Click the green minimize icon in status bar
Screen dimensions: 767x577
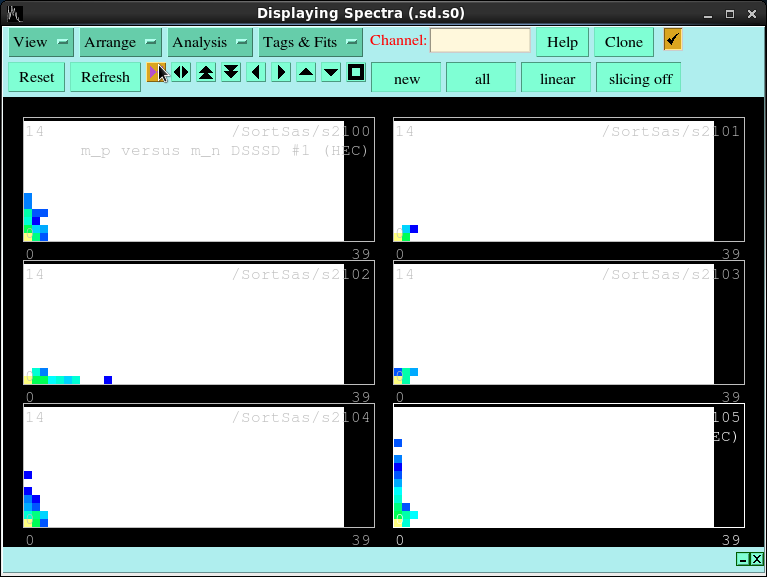743,559
